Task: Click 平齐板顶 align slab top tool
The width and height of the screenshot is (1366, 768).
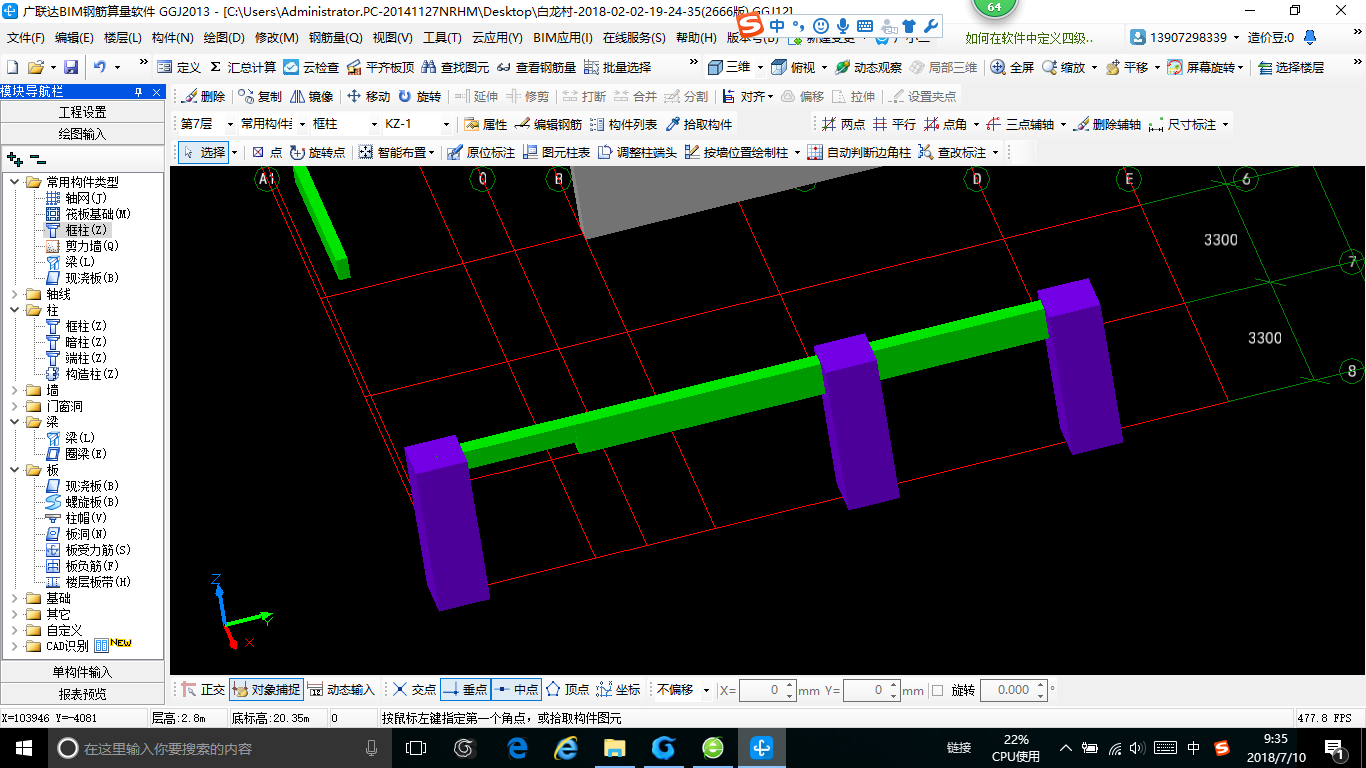Action: click(x=380, y=67)
